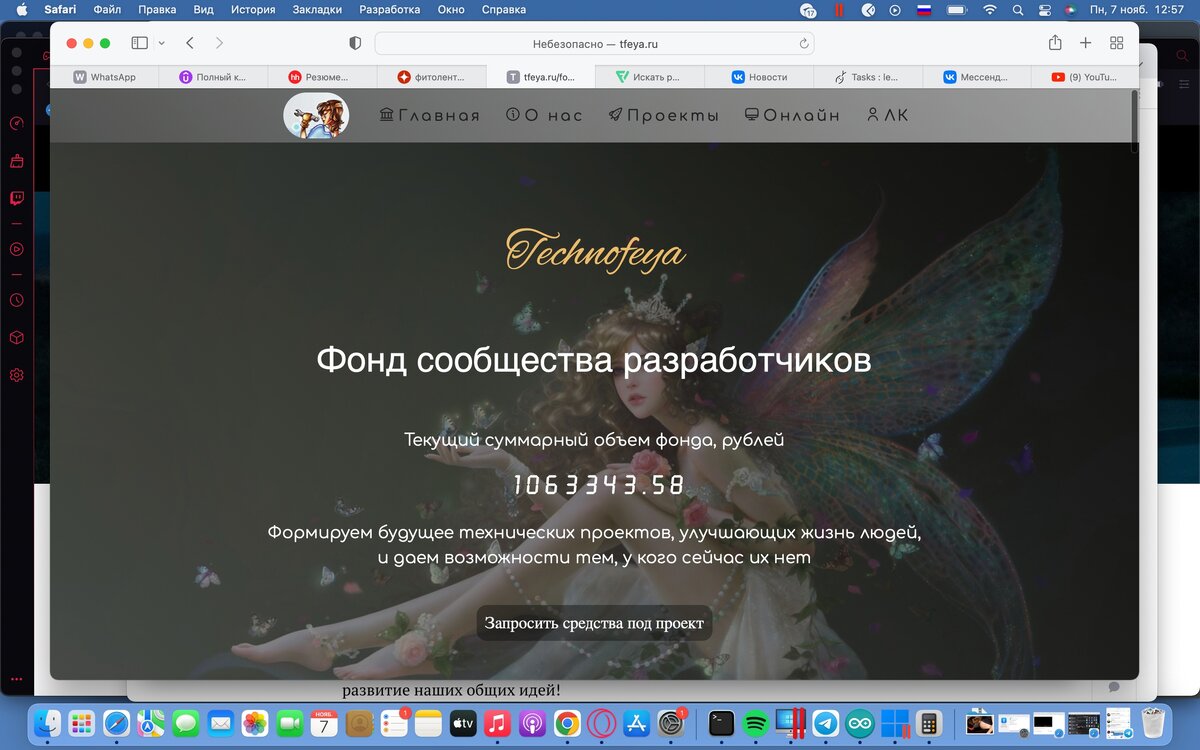Go back to previous page
Screen dimensions: 1200x750
pyautogui.click(x=190, y=43)
